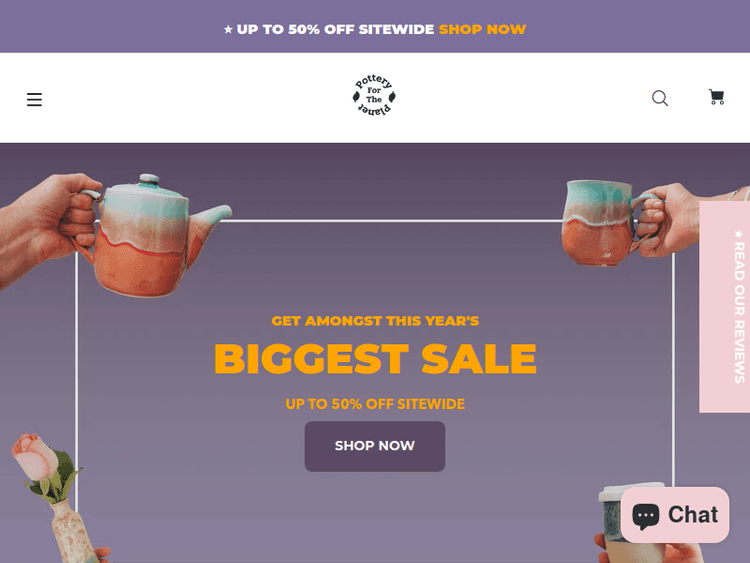The width and height of the screenshot is (750, 563).
Task: Open the shopping cart icon
Action: click(x=716, y=97)
